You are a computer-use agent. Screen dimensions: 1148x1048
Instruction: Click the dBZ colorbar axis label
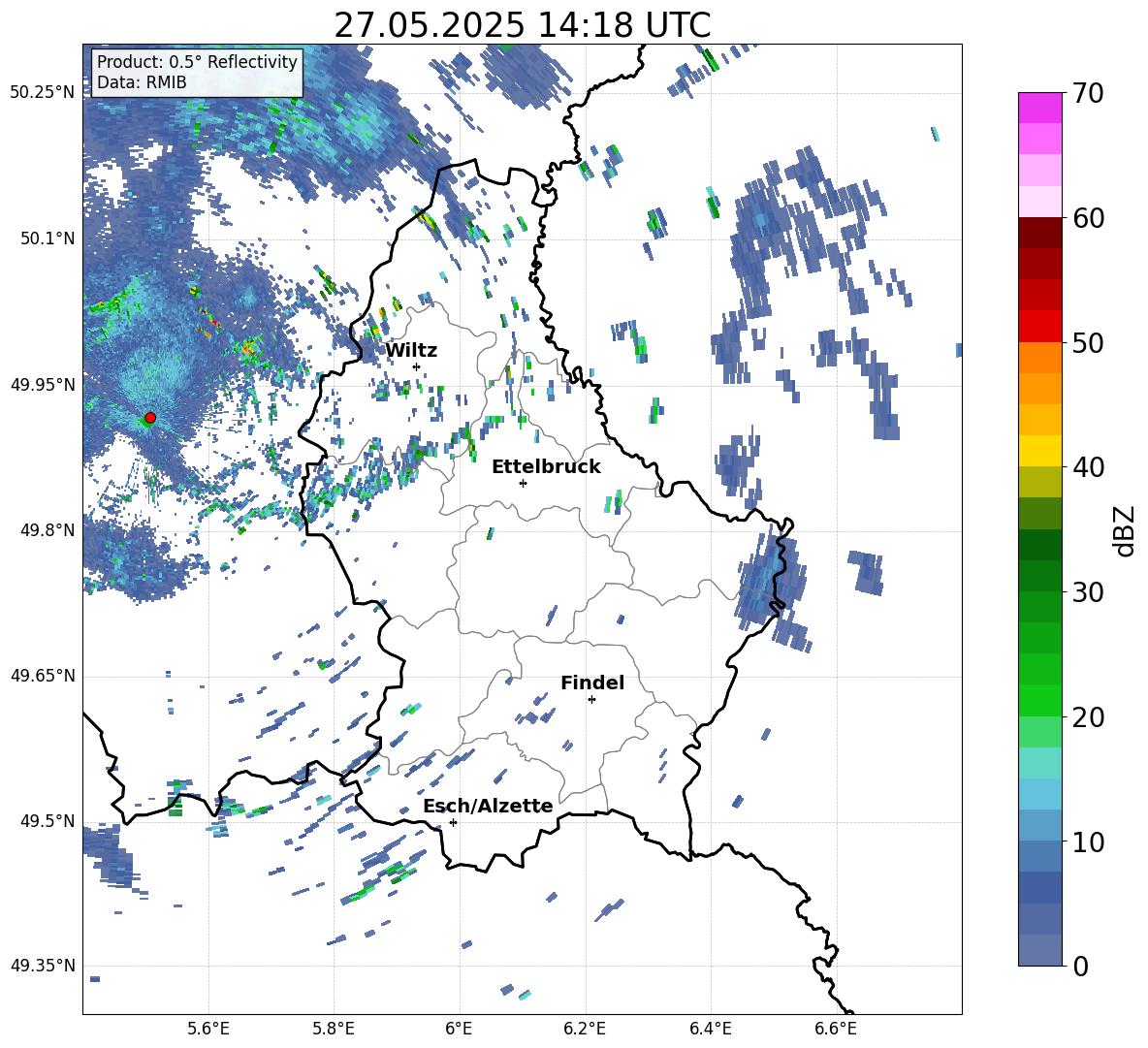pos(1125,530)
